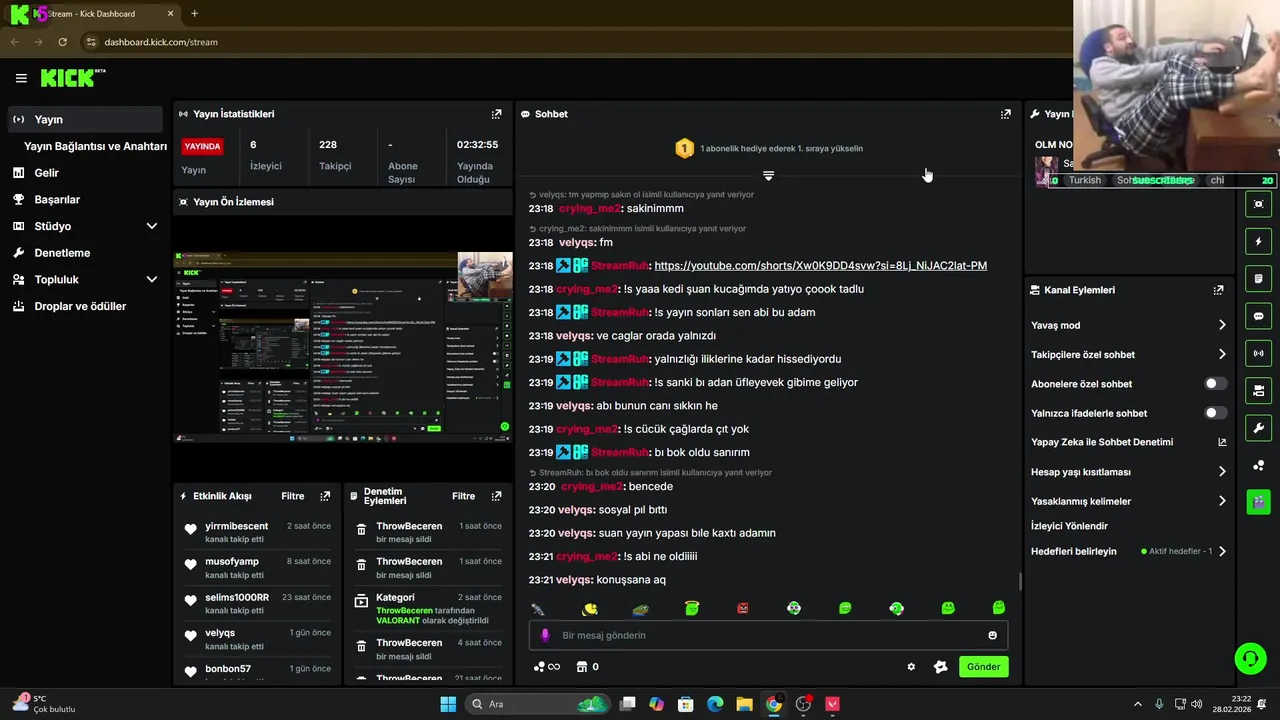The width and height of the screenshot is (1280, 720).
Task: Pop out the Etkinlik Akışı panel
Action: click(x=325, y=496)
